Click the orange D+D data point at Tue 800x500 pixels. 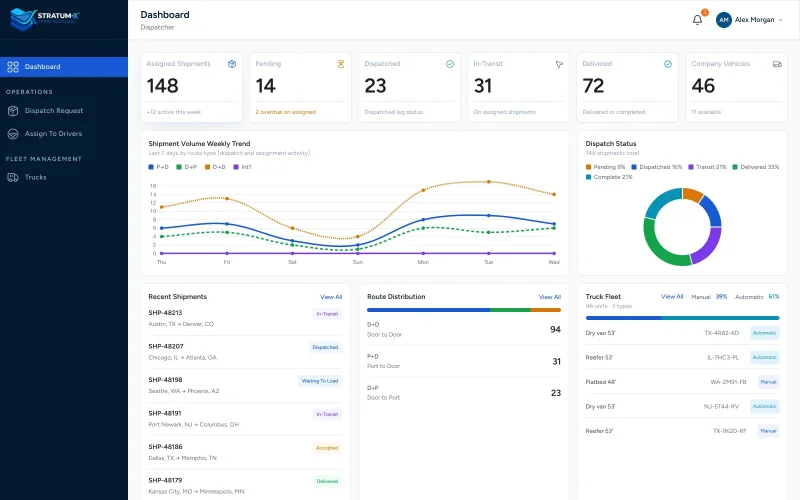tap(488, 182)
